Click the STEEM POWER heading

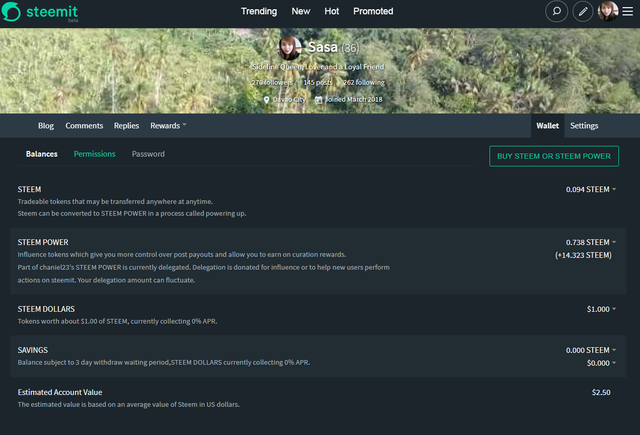[43, 242]
